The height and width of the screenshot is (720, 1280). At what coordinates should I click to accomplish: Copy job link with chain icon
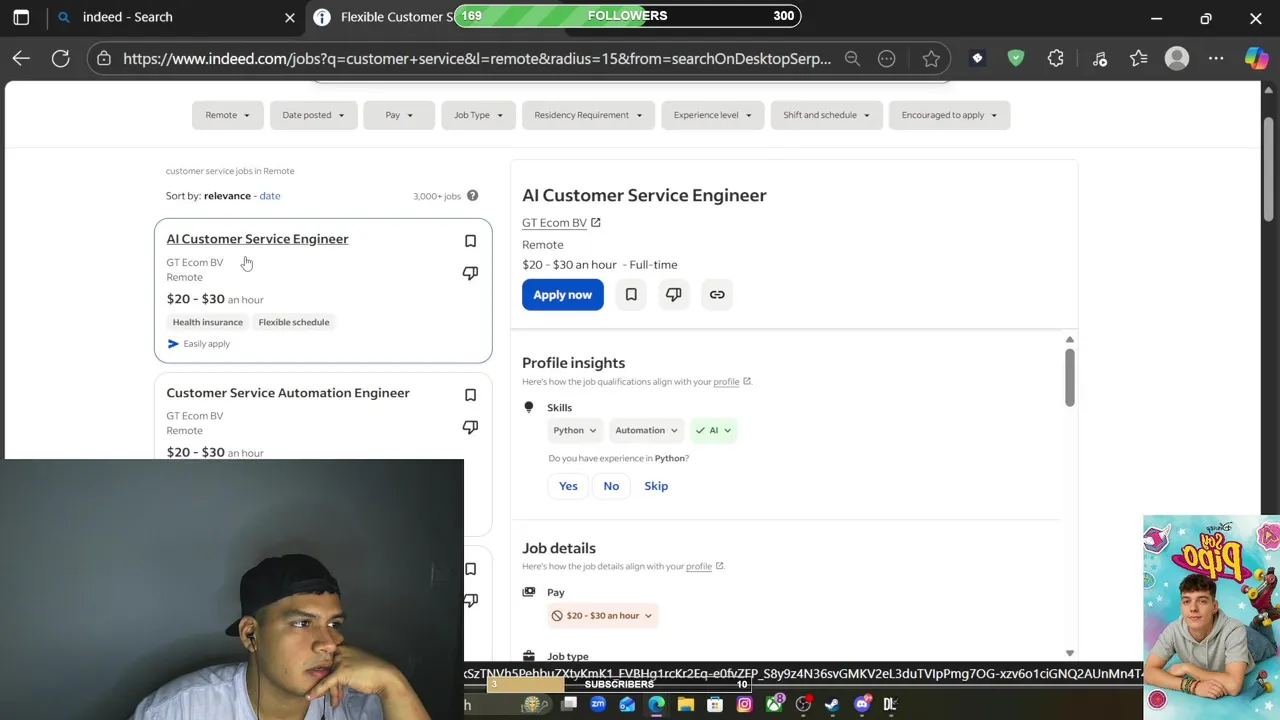coord(717,294)
